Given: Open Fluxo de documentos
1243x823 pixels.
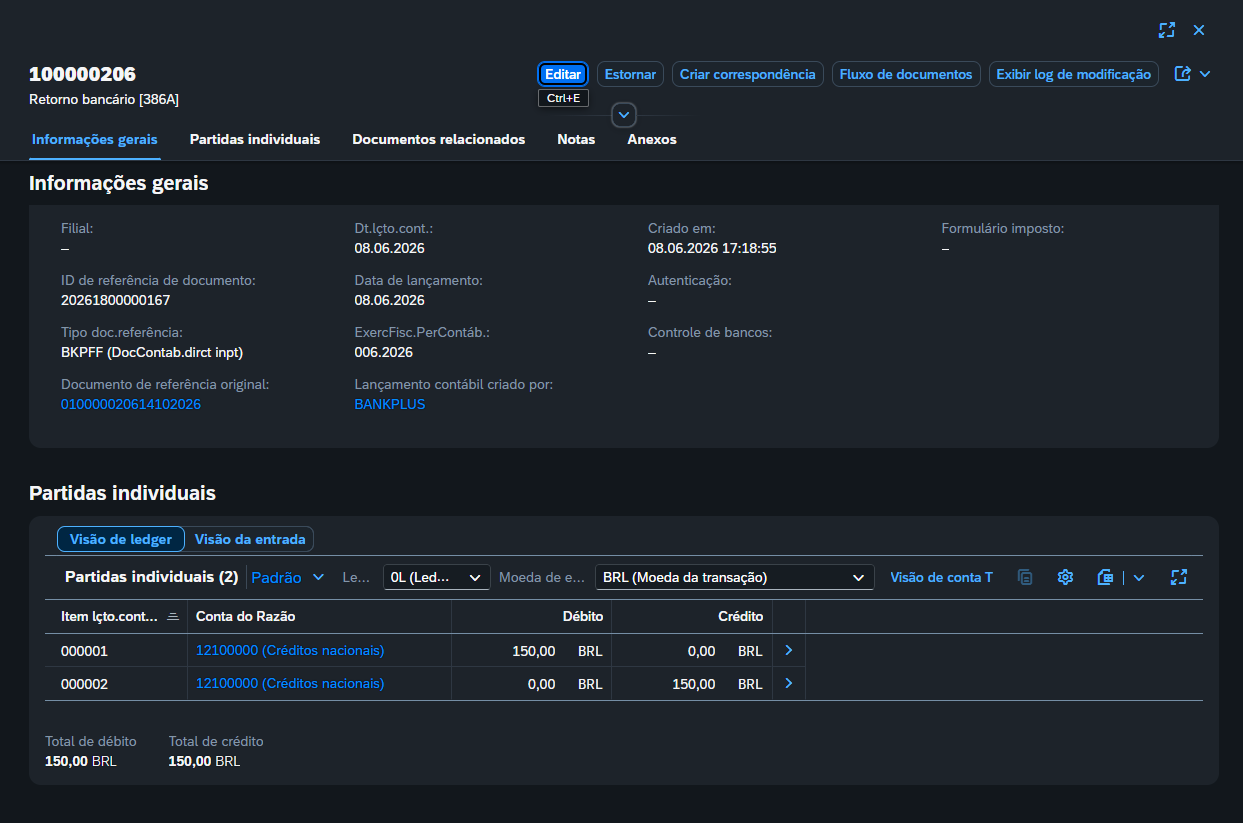Looking at the screenshot, I should 906,74.
